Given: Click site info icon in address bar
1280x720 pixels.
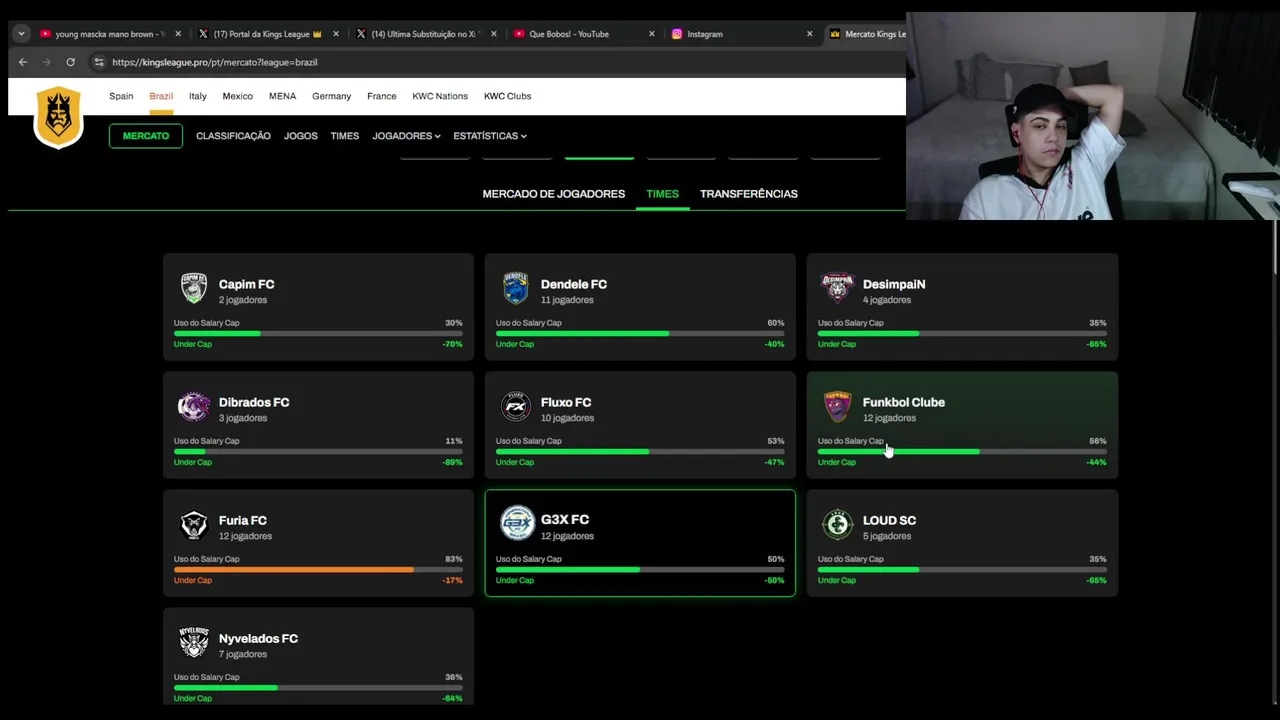Looking at the screenshot, I should pos(99,62).
